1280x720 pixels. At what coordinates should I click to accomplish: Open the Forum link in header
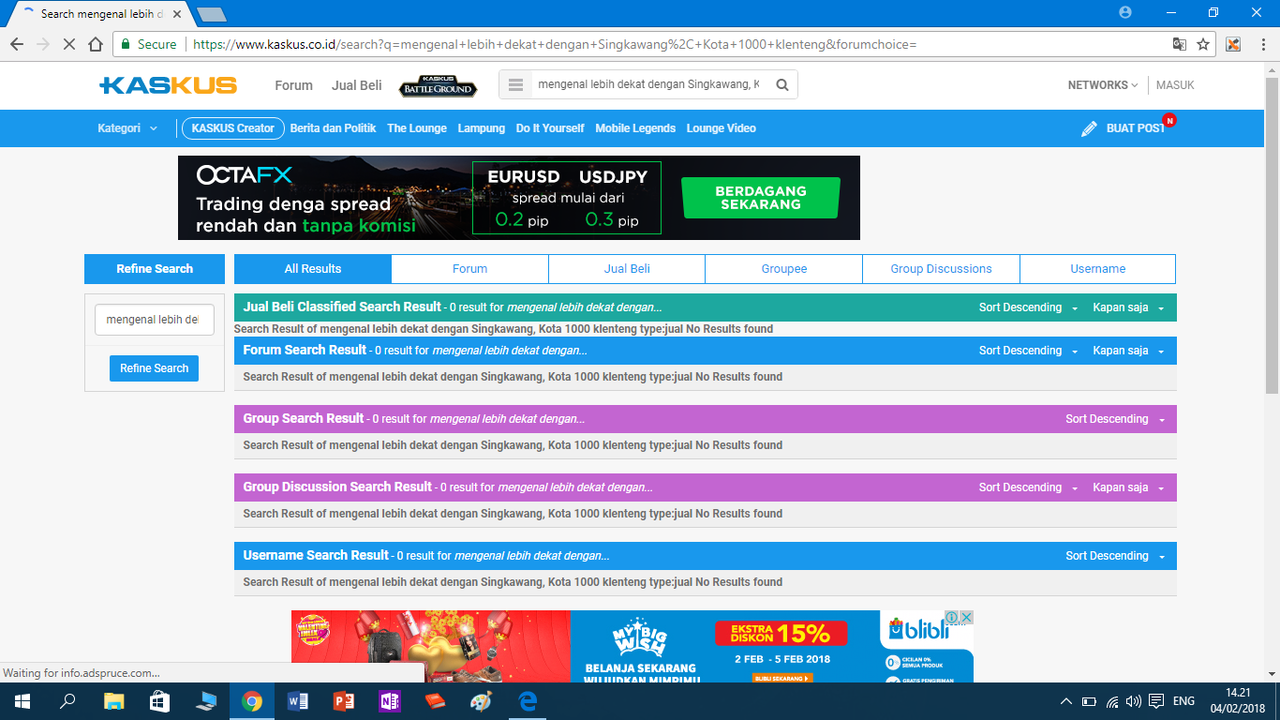[294, 85]
